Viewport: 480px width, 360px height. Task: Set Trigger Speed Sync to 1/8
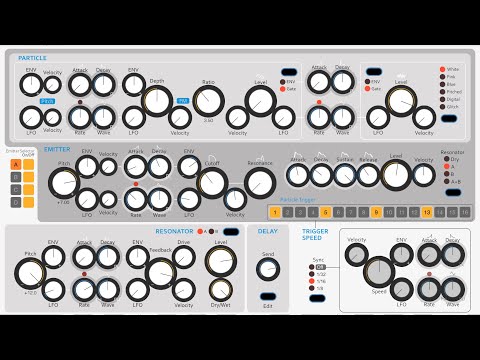312,288
